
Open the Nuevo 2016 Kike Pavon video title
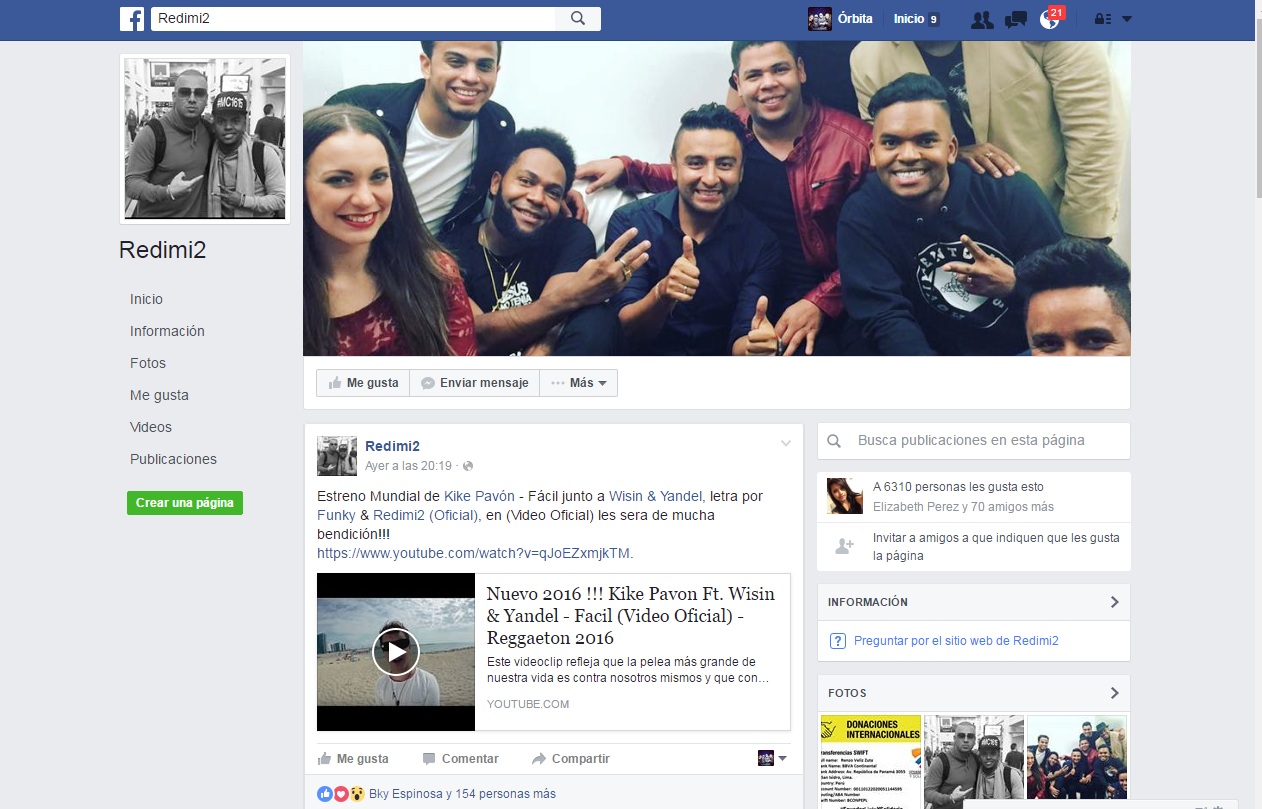click(630, 615)
